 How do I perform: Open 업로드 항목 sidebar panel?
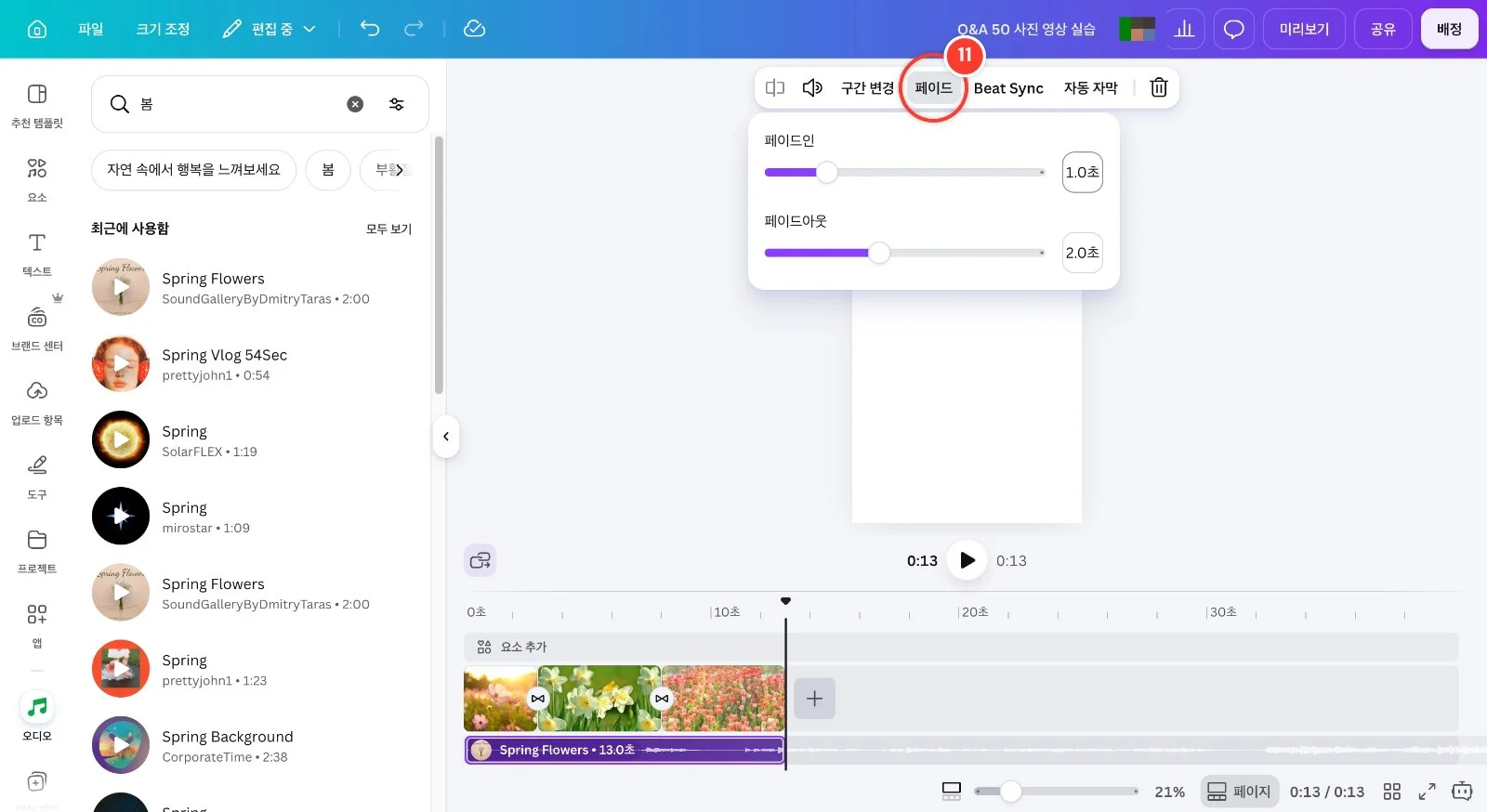click(x=37, y=403)
